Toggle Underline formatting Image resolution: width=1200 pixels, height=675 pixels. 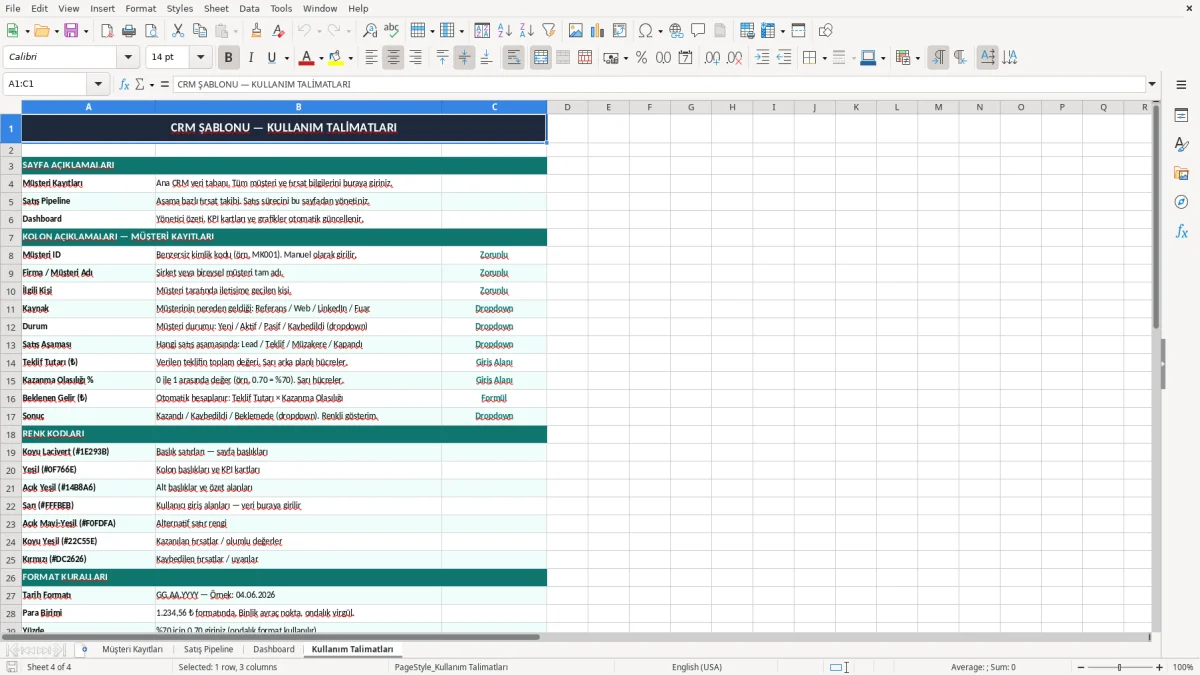[x=272, y=58]
